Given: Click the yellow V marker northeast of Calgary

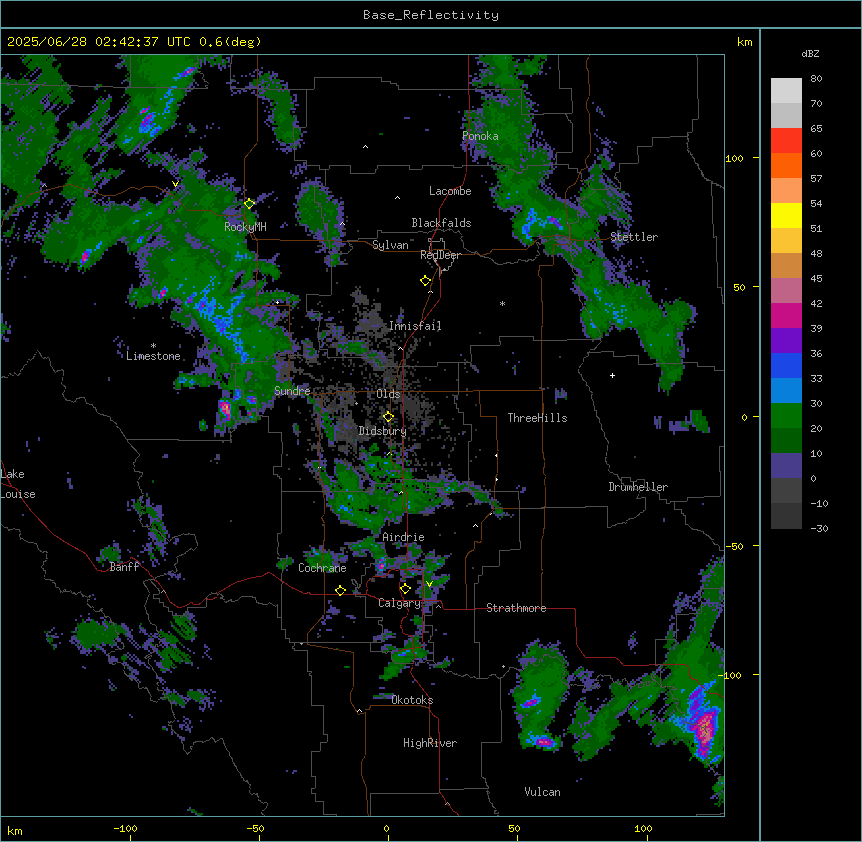Looking at the screenshot, I should point(429,584).
